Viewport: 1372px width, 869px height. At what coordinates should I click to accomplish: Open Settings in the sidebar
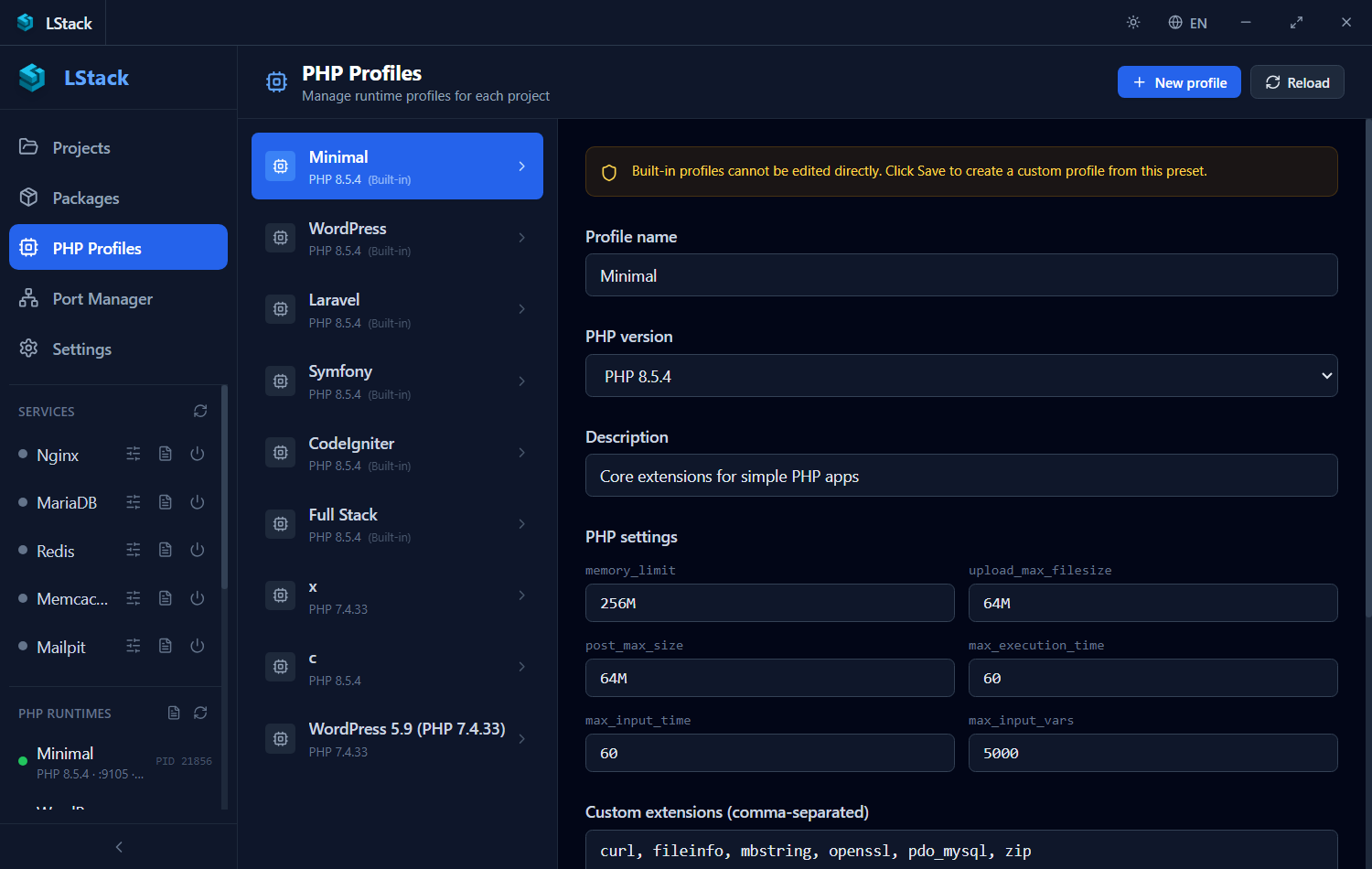click(x=118, y=349)
